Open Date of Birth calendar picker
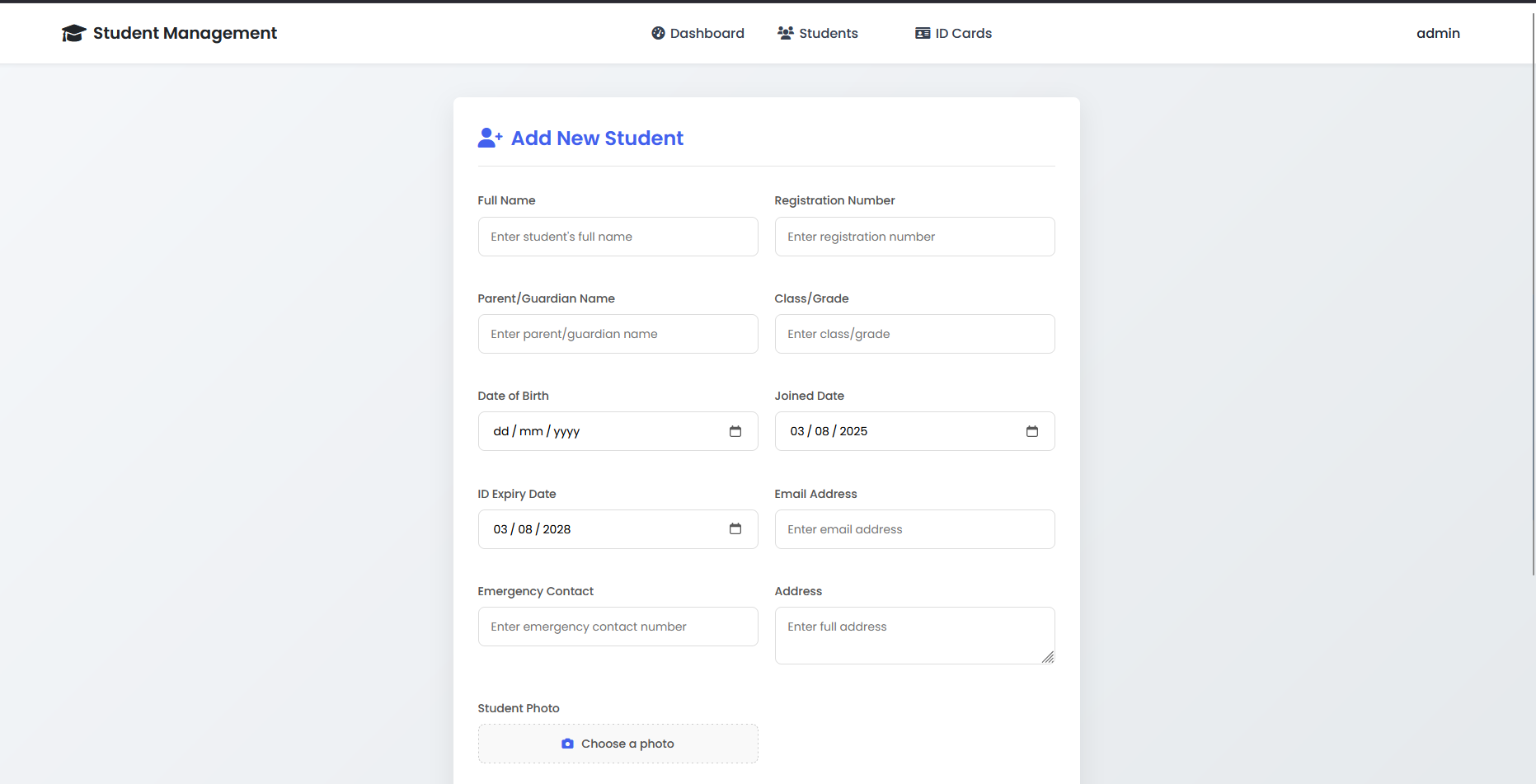 tap(735, 431)
